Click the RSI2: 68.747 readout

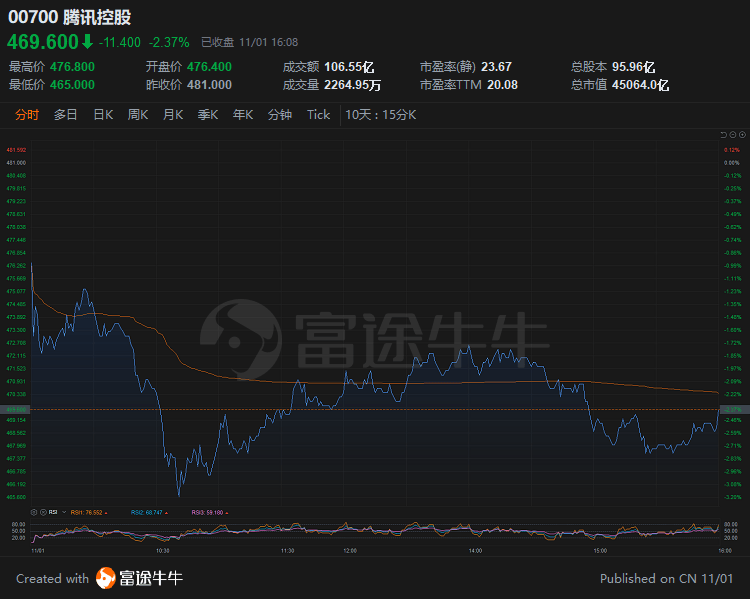click(147, 512)
